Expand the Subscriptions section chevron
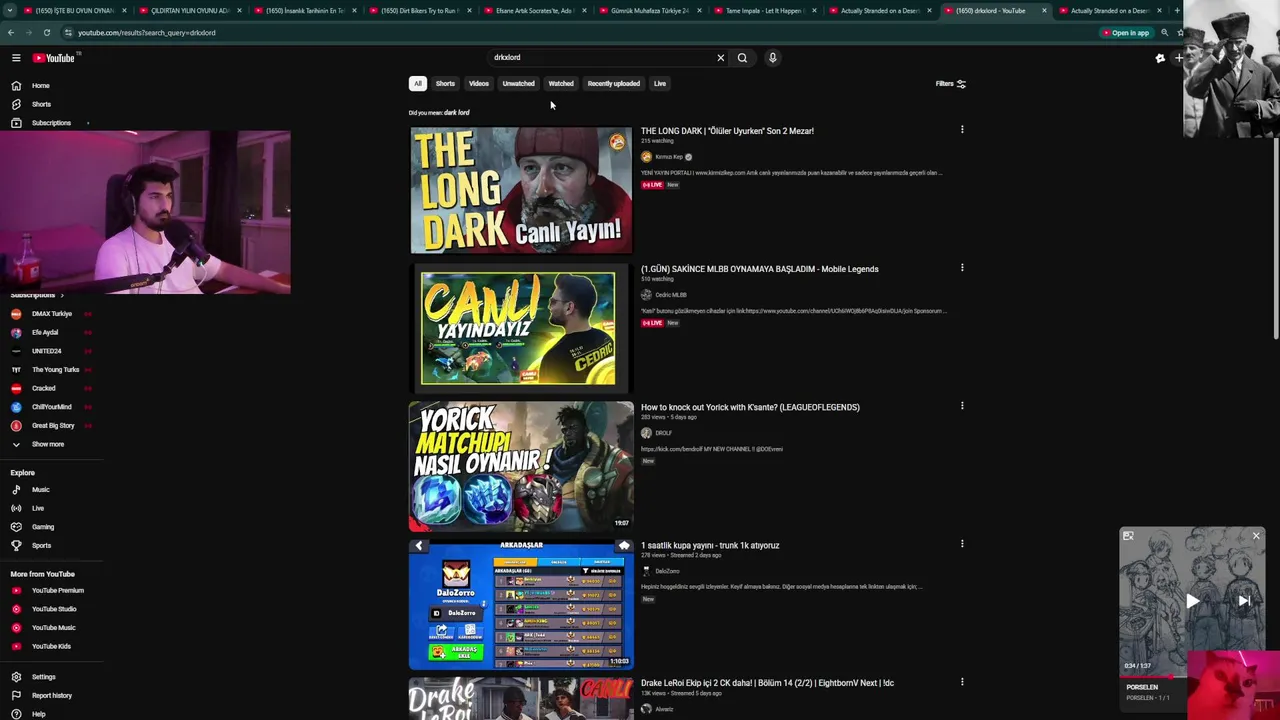This screenshot has width=1280, height=720. pos(61,296)
